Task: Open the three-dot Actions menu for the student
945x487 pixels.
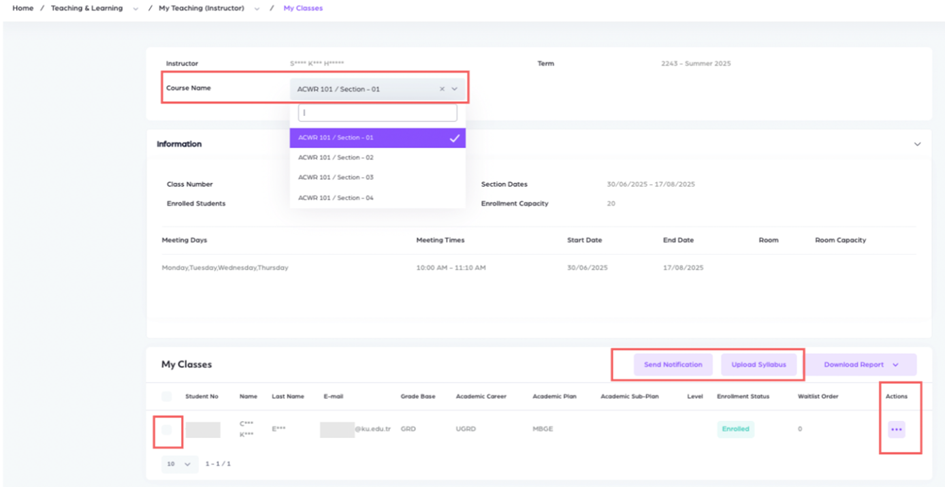Action: (896, 429)
